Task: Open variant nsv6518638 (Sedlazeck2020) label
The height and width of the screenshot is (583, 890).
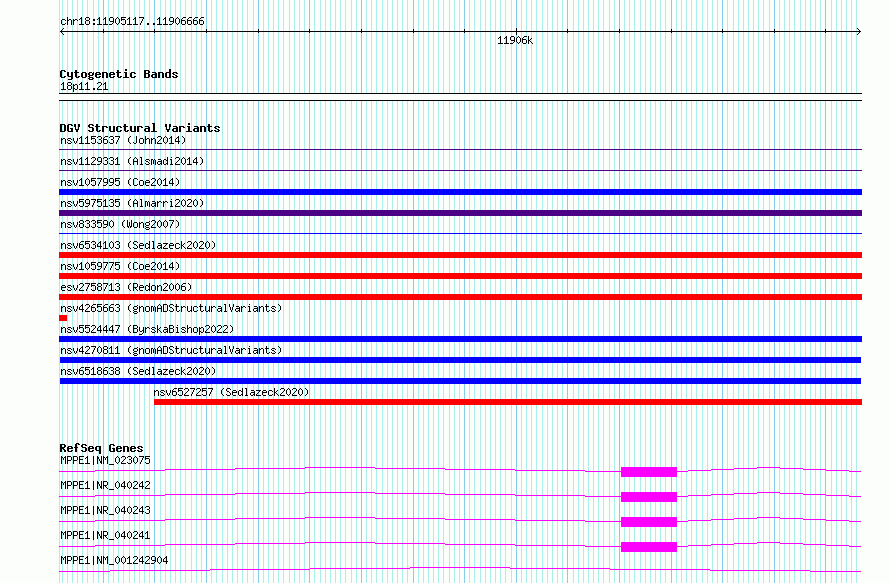Action: pyautogui.click(x=138, y=371)
